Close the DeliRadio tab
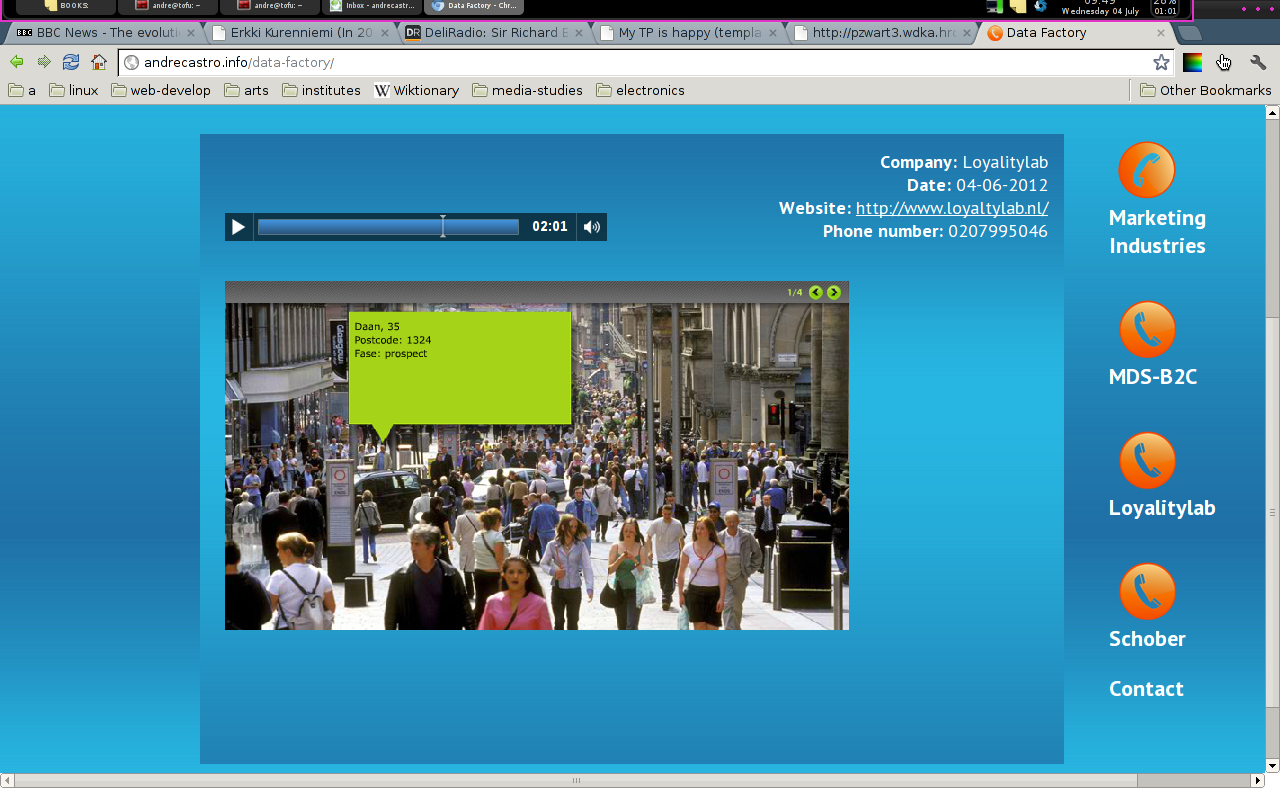 pos(579,33)
